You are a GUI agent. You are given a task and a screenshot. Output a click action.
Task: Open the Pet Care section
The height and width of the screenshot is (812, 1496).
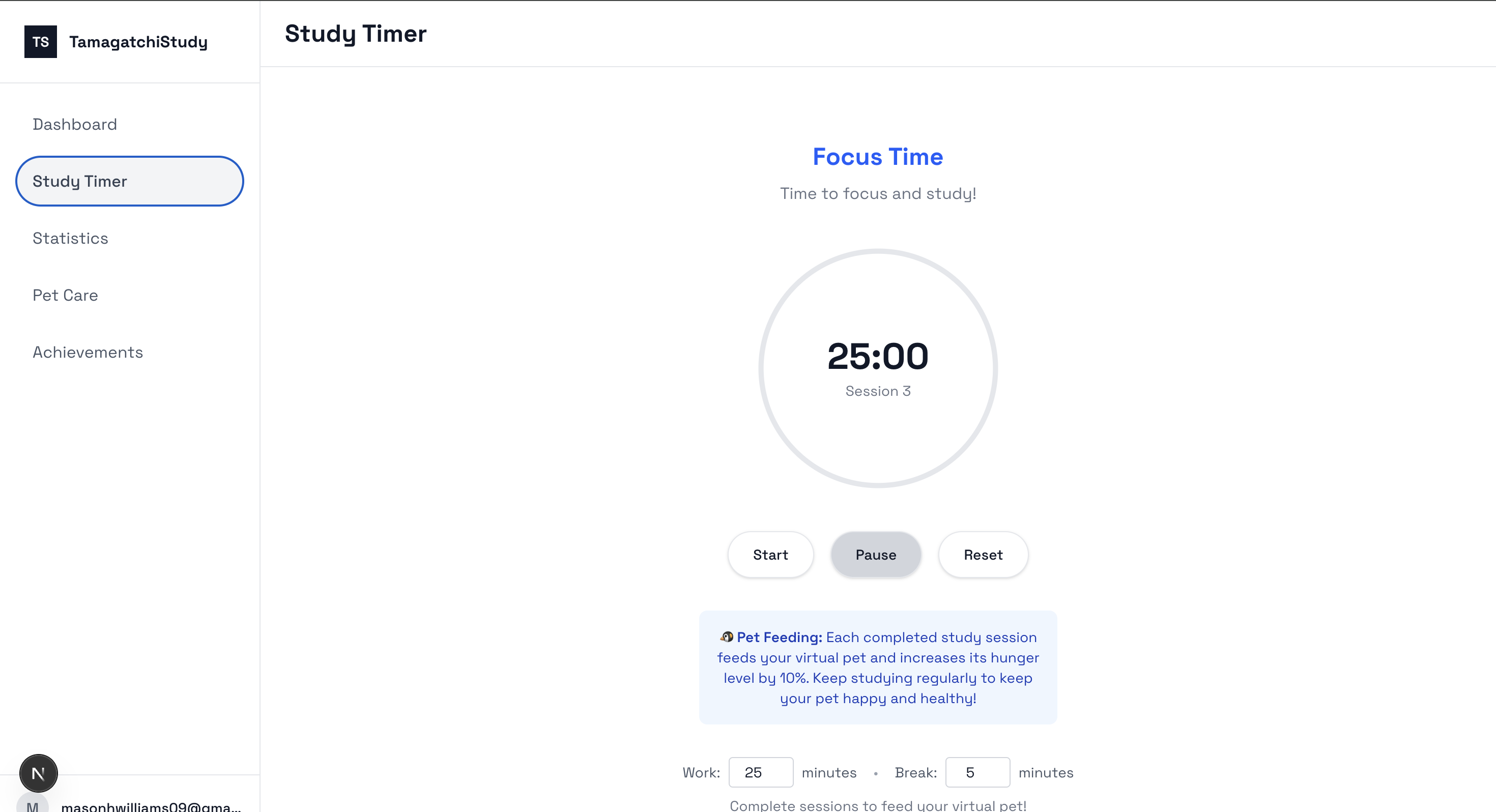pyautogui.click(x=65, y=295)
